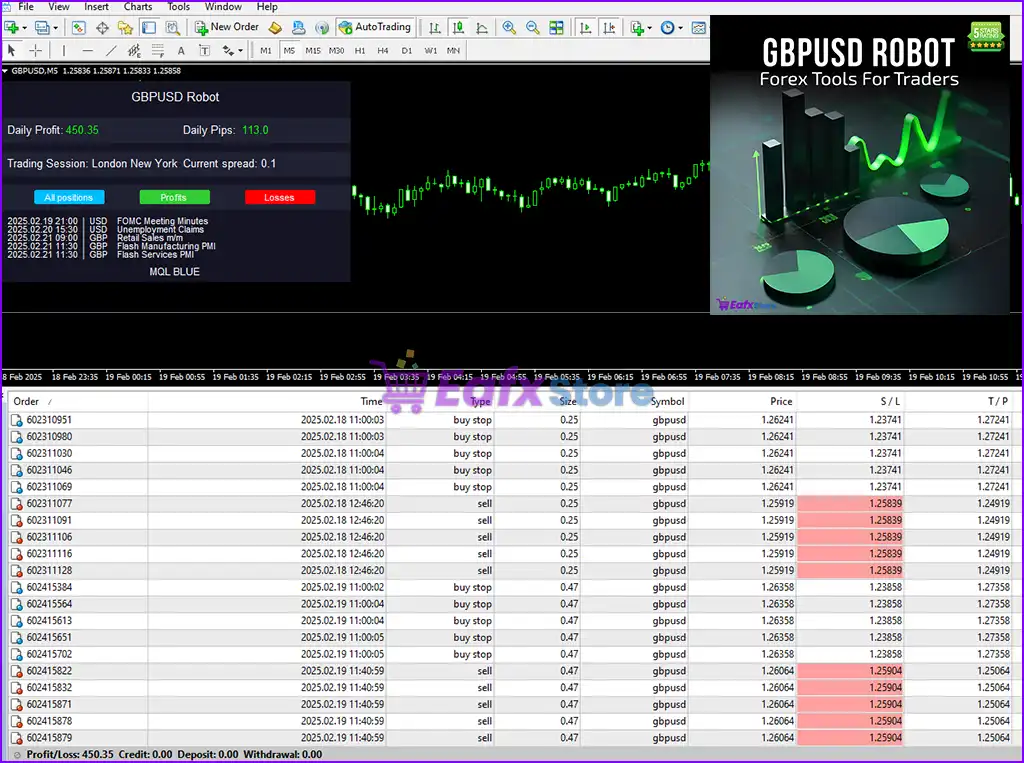Select the Crosshair cursor tool
Screen dimensions: 1024x763
pyautogui.click(x=36, y=50)
